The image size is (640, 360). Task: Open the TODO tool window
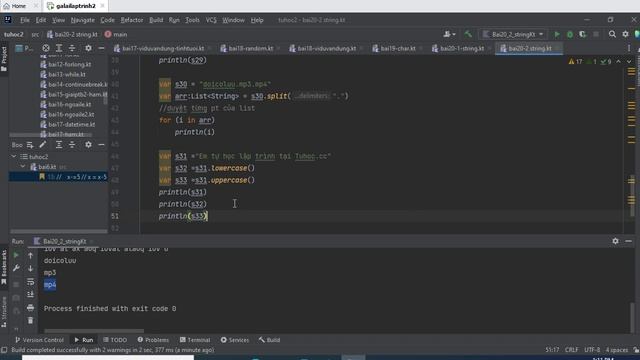pyautogui.click(x=115, y=340)
